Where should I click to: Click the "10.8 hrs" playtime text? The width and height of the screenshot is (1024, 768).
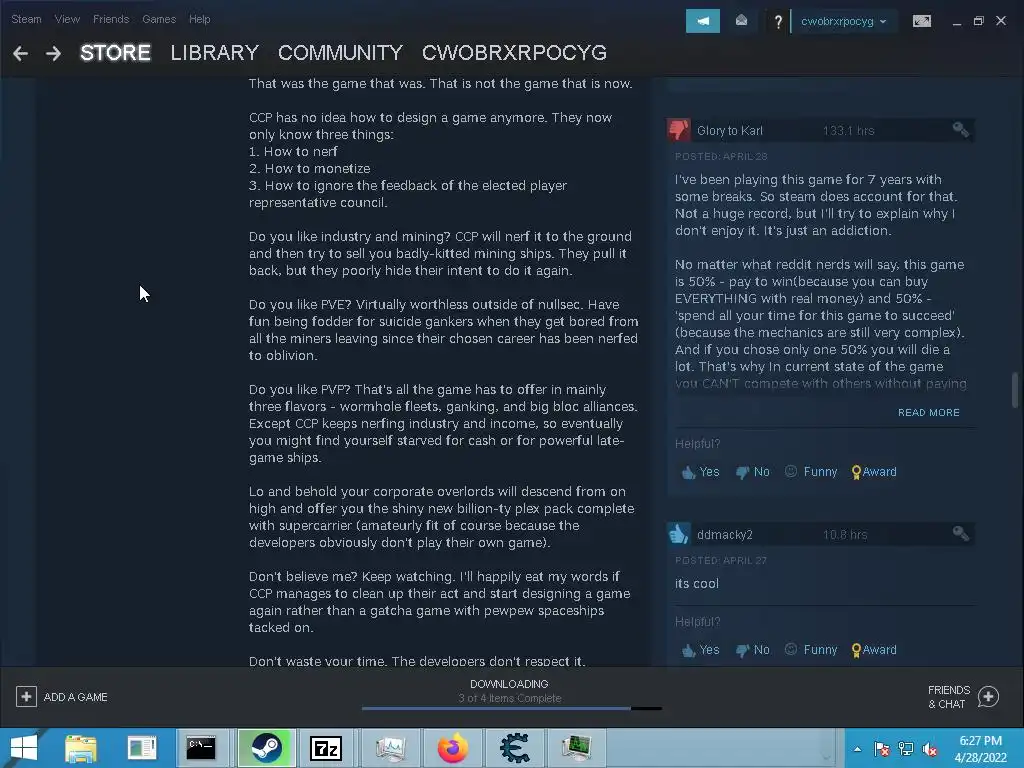tap(844, 535)
